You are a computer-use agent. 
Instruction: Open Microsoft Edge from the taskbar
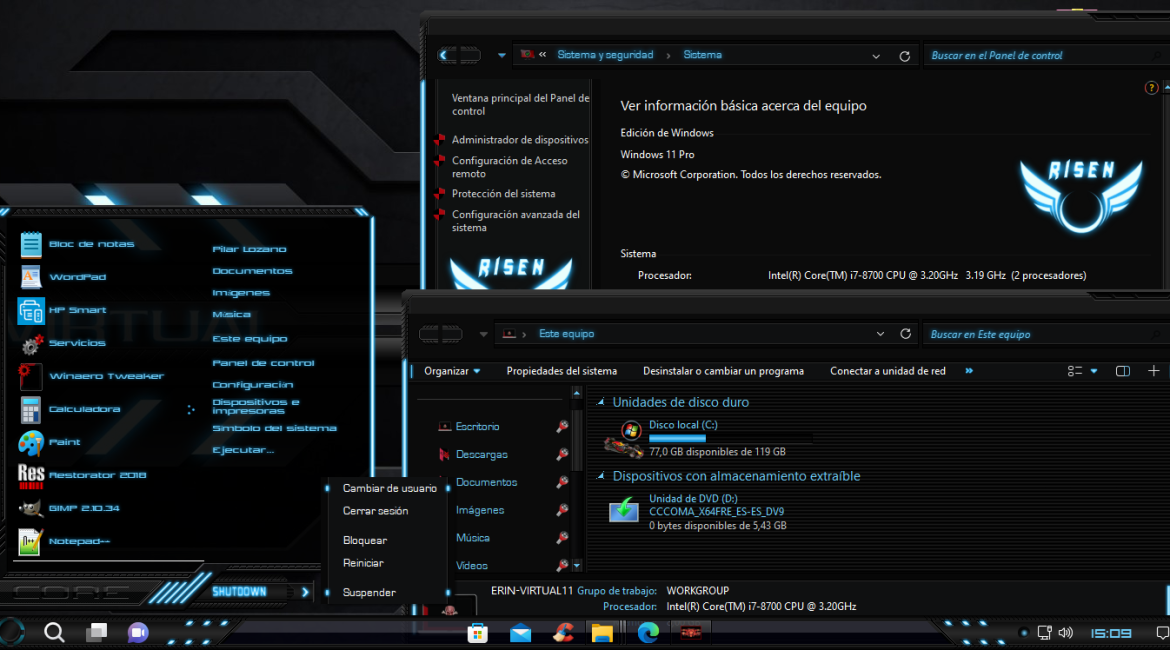[648, 632]
